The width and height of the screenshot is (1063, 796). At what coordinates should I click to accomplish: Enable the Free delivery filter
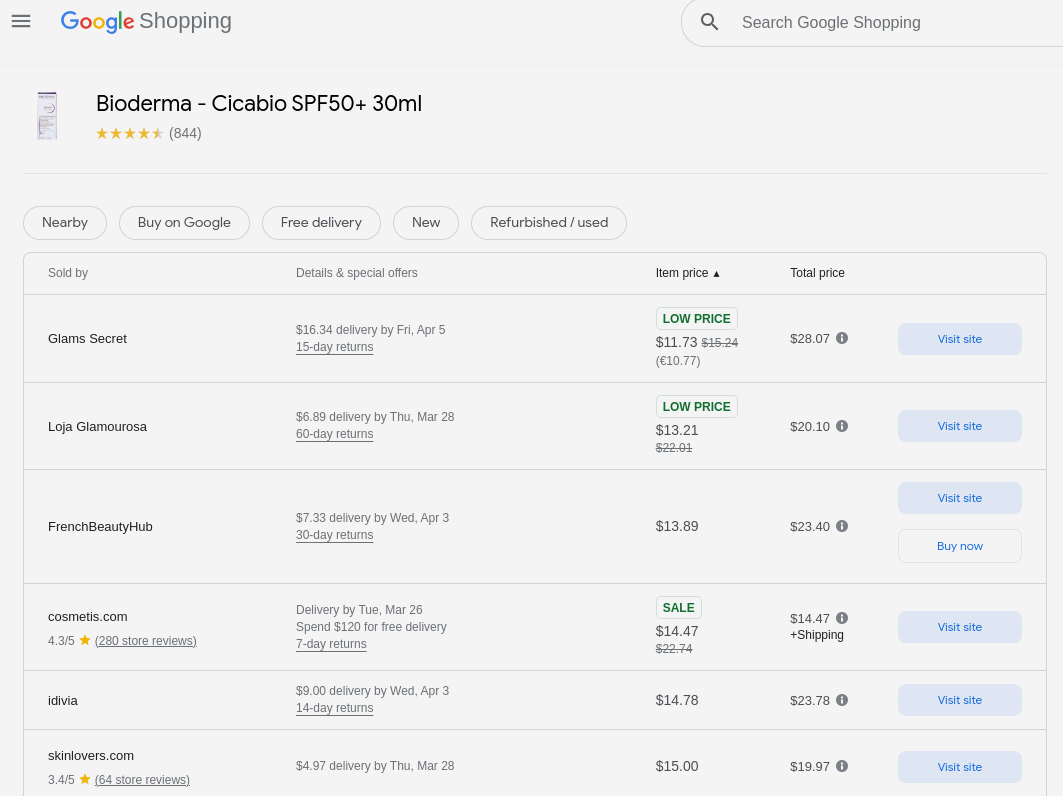point(321,223)
